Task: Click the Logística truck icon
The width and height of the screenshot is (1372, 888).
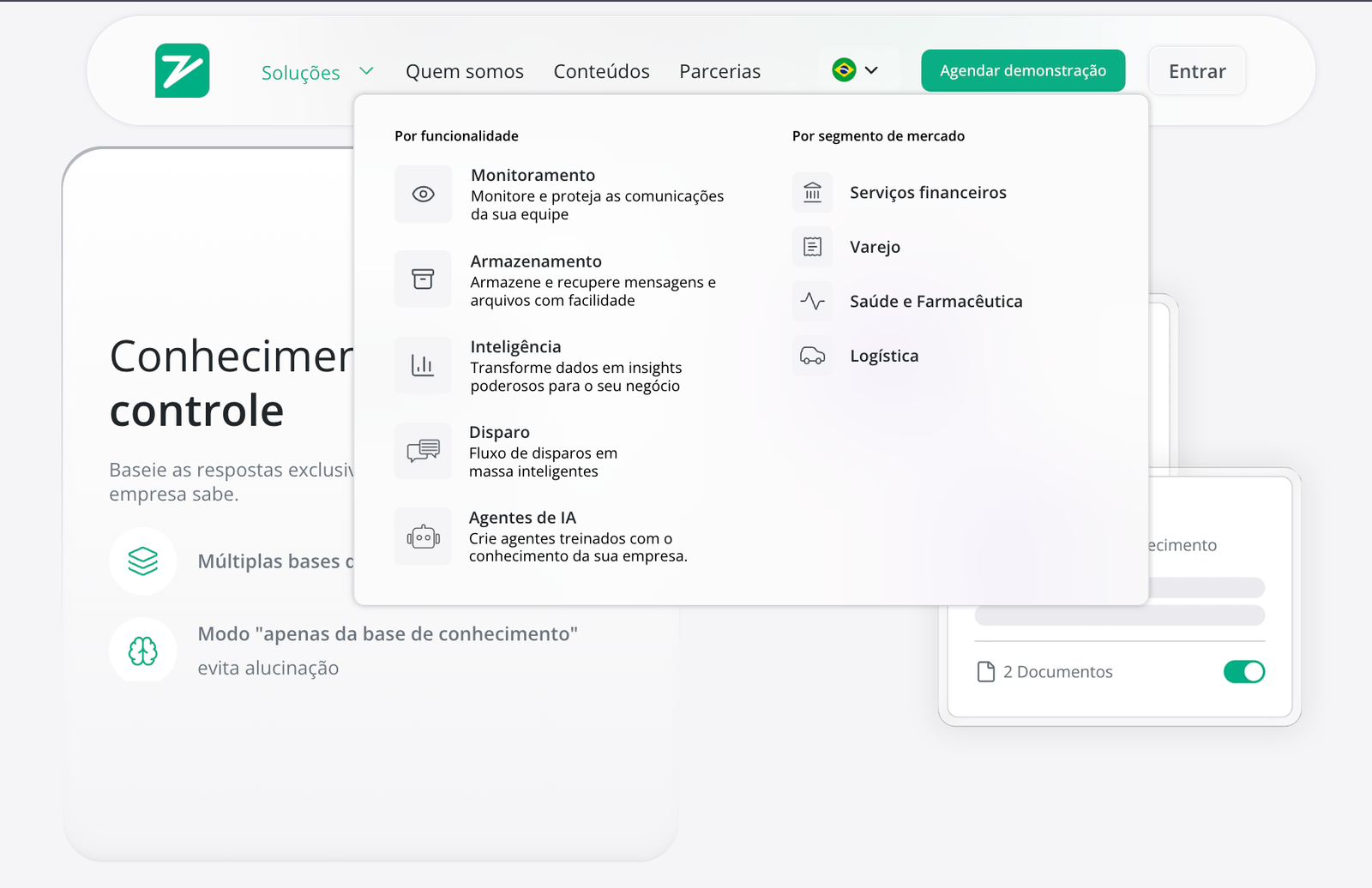Action: tap(812, 356)
